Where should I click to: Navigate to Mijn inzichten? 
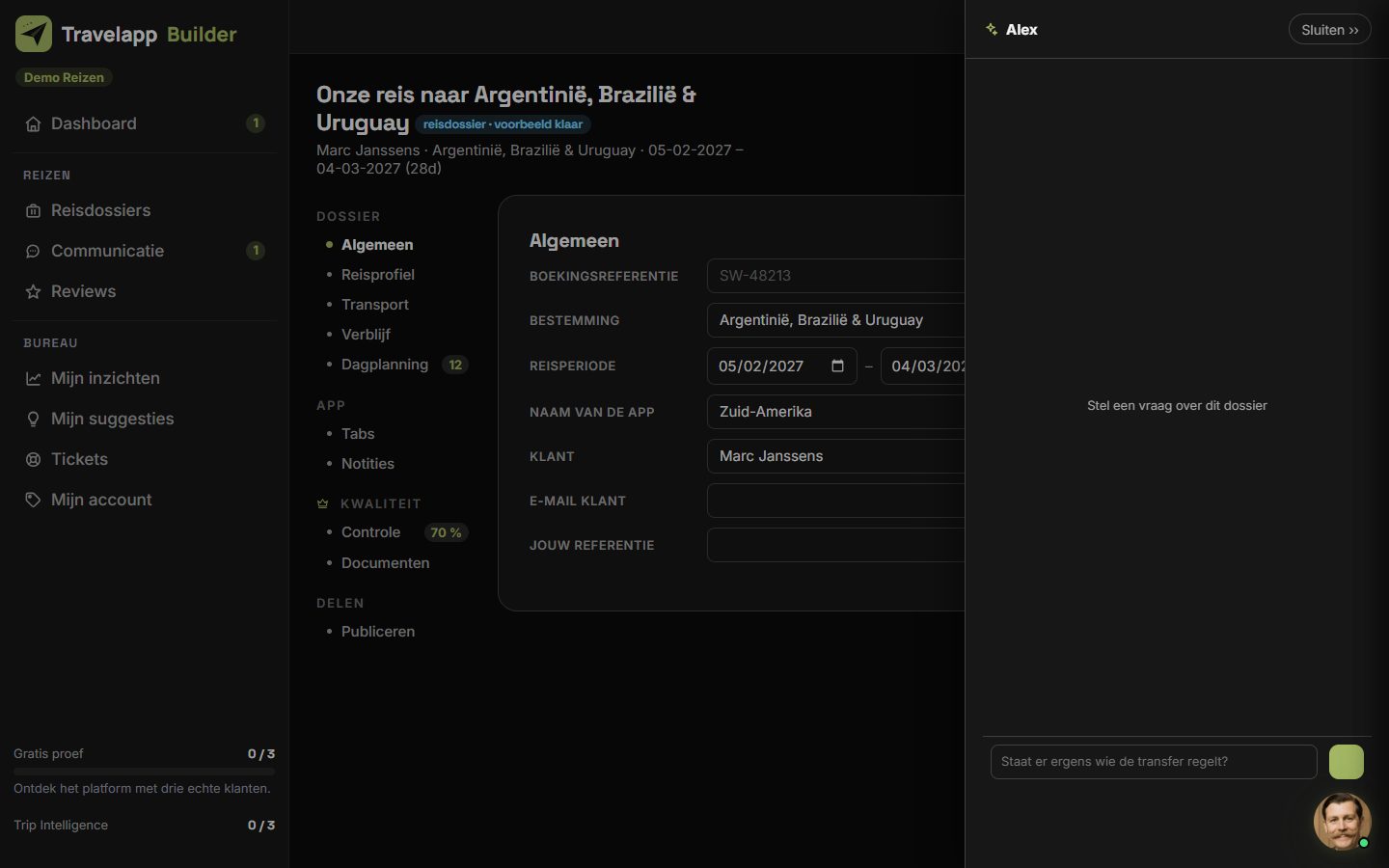[x=145, y=378]
